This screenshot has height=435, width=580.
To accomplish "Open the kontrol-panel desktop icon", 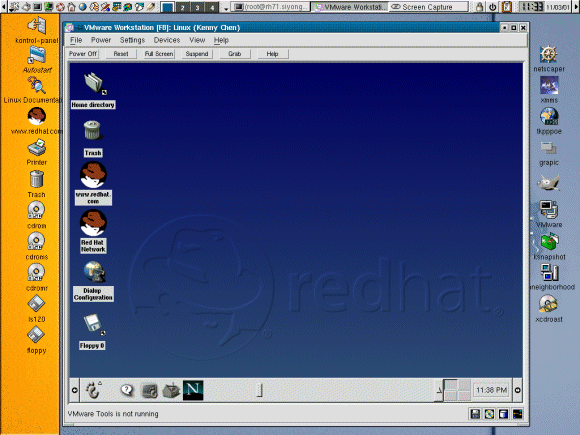I will (37, 25).
